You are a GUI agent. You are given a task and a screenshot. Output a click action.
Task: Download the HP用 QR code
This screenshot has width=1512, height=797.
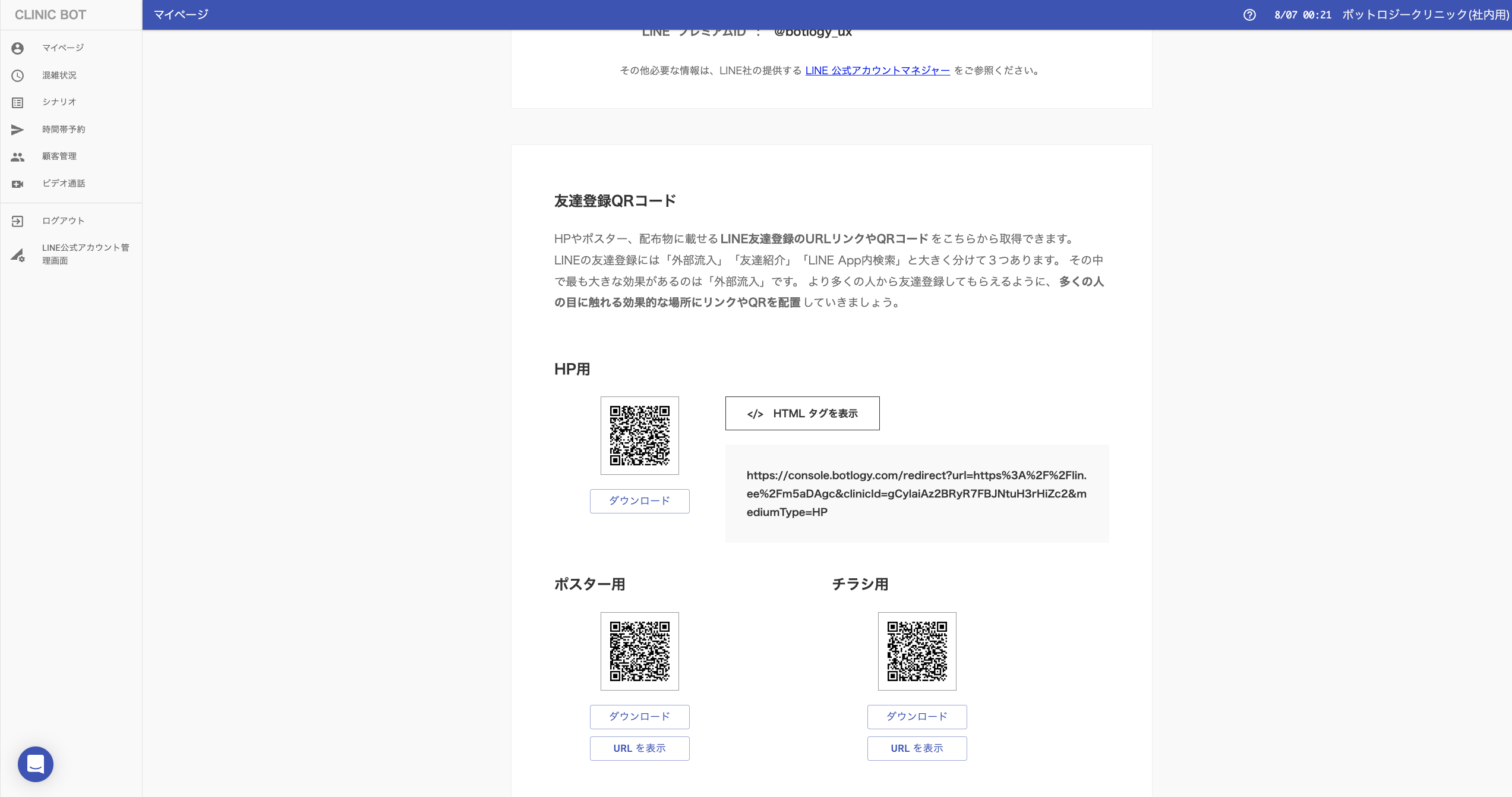pos(639,501)
